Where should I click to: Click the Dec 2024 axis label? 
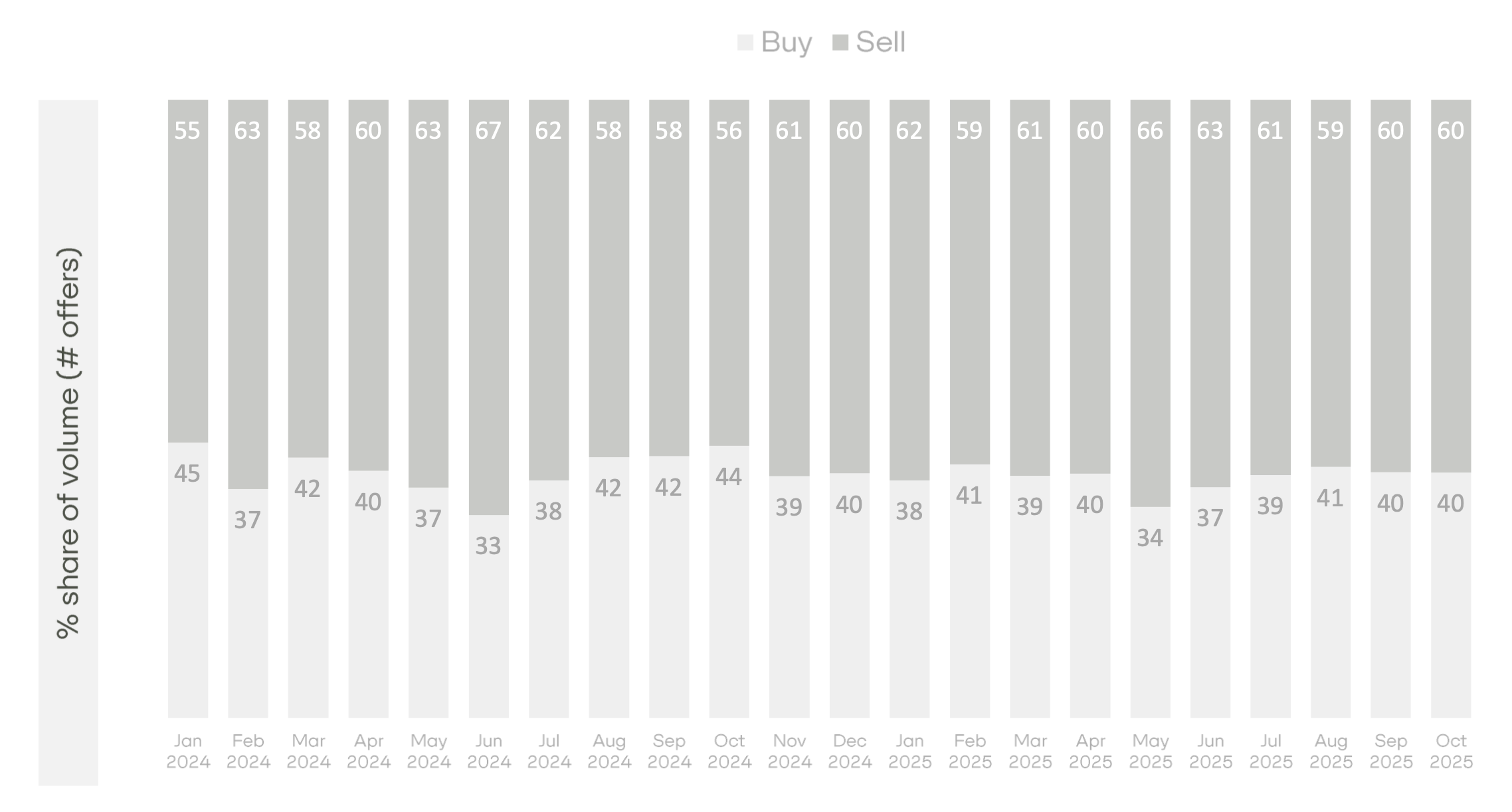pos(850,752)
